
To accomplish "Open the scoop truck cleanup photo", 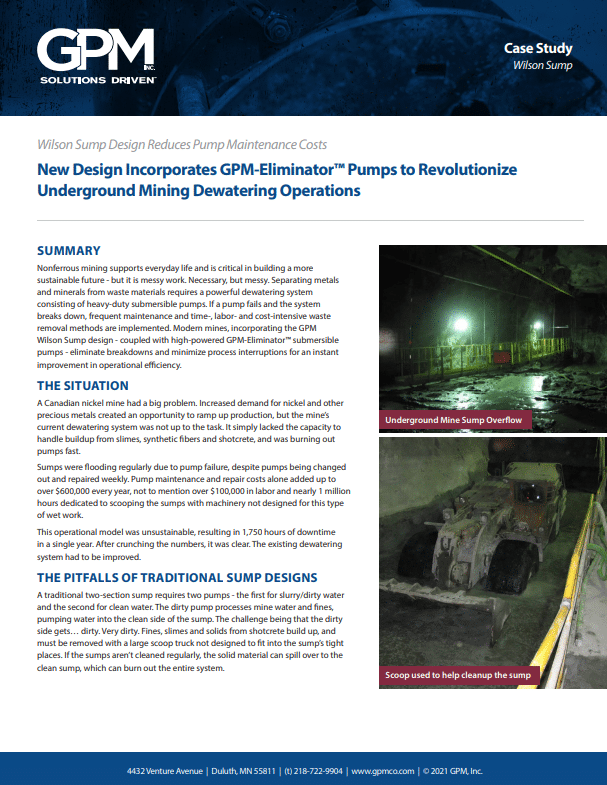I will [x=493, y=563].
